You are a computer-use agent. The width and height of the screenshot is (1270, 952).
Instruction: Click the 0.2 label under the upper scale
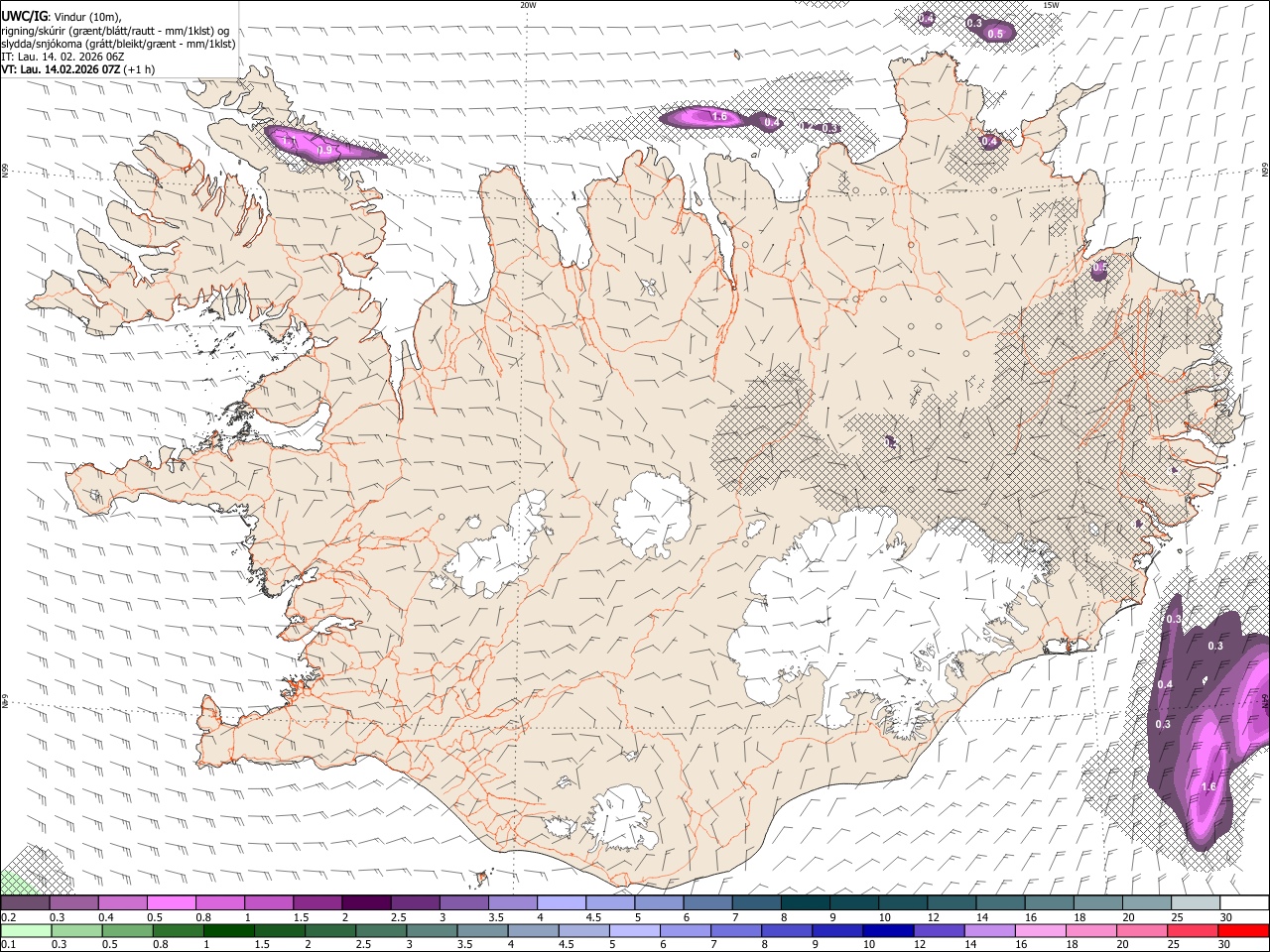(x=8, y=917)
